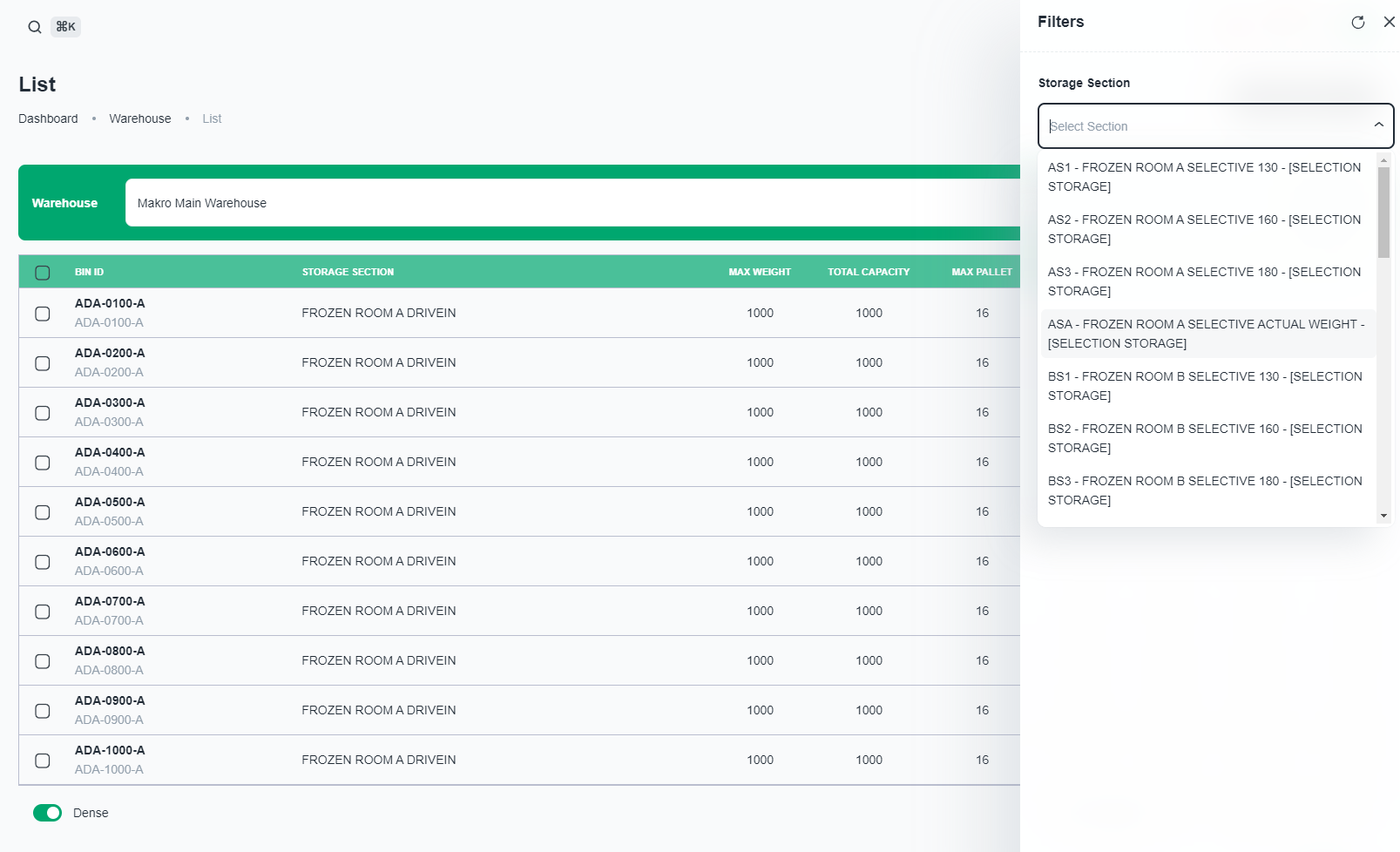Toggle the Dense switch off
The width and height of the screenshot is (1400, 852).
pyautogui.click(x=48, y=813)
